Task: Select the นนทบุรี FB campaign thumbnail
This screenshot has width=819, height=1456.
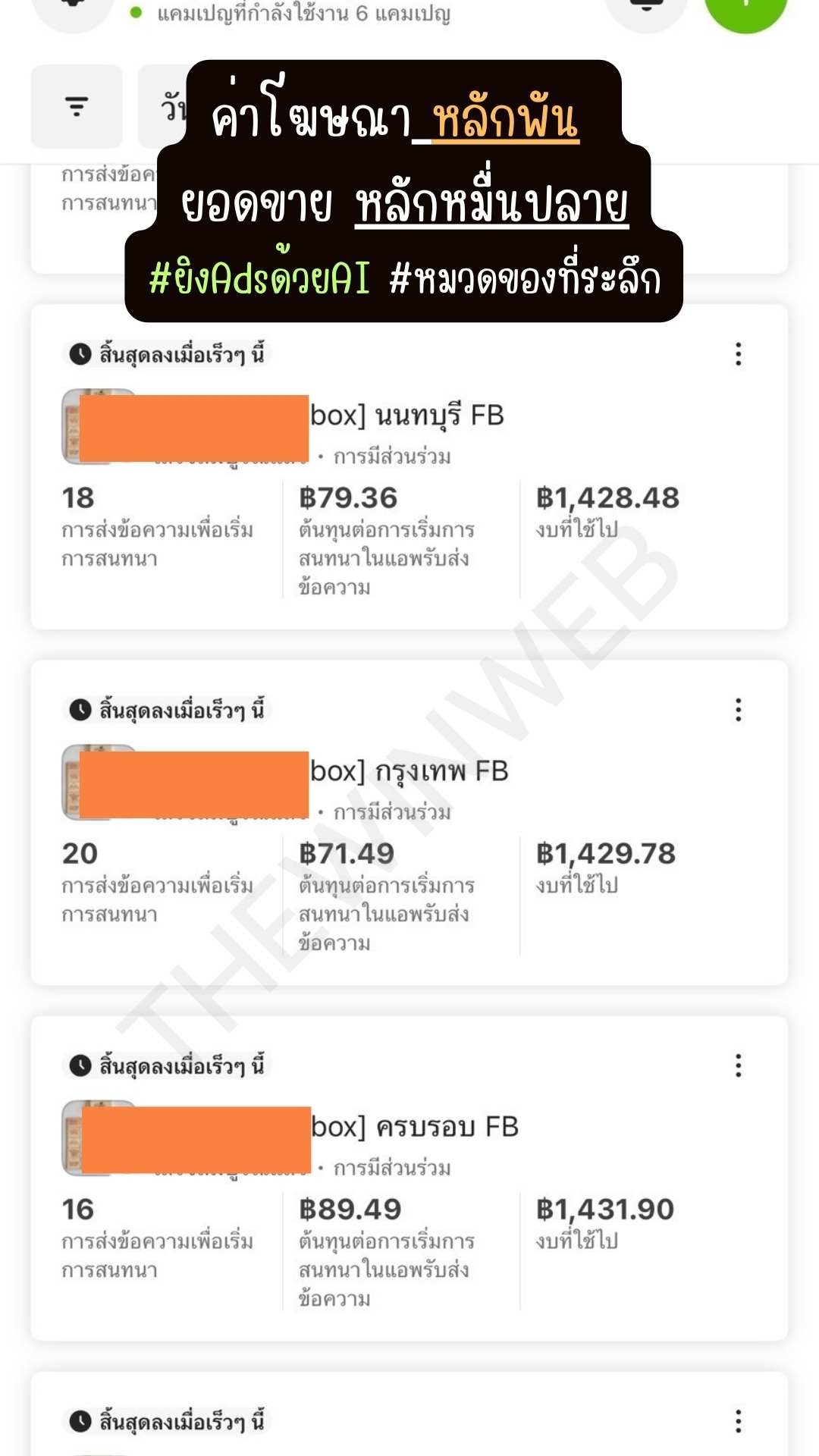Action: [x=71, y=426]
